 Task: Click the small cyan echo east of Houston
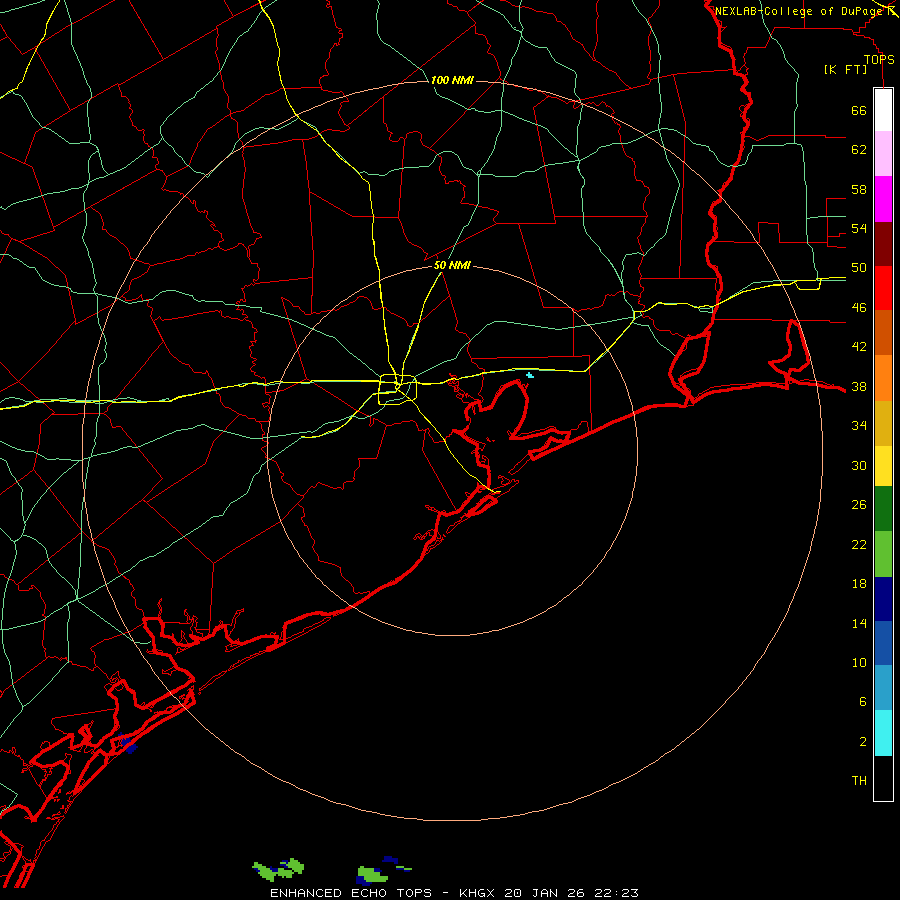tap(530, 375)
